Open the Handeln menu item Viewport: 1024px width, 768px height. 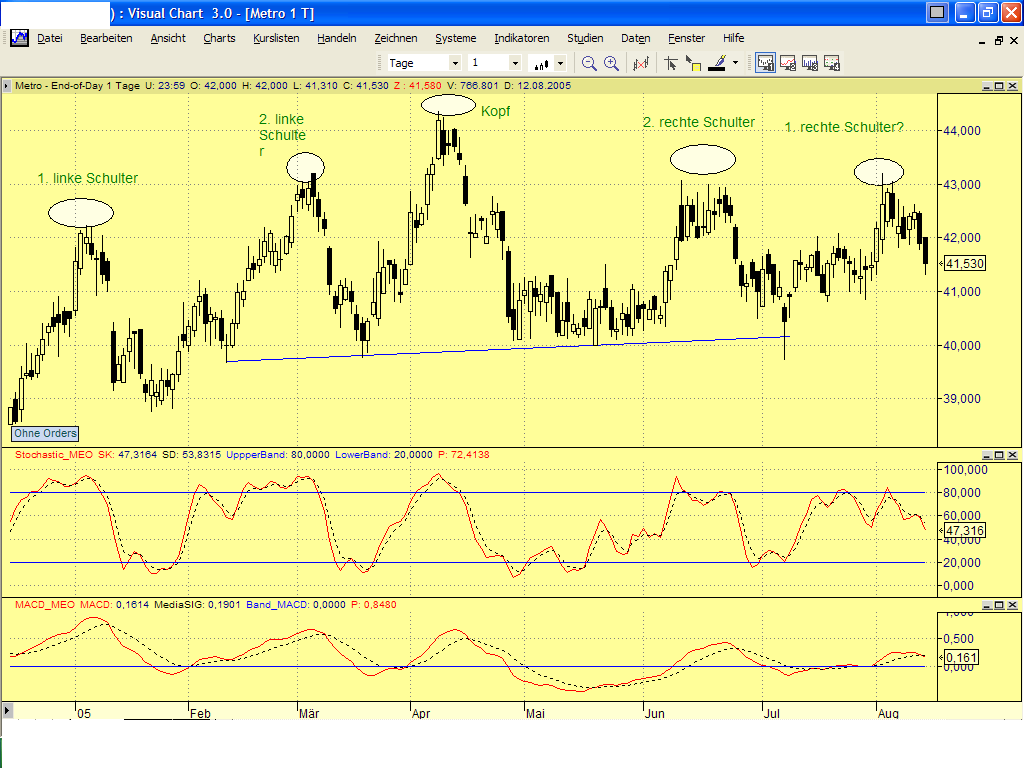pyautogui.click(x=337, y=38)
